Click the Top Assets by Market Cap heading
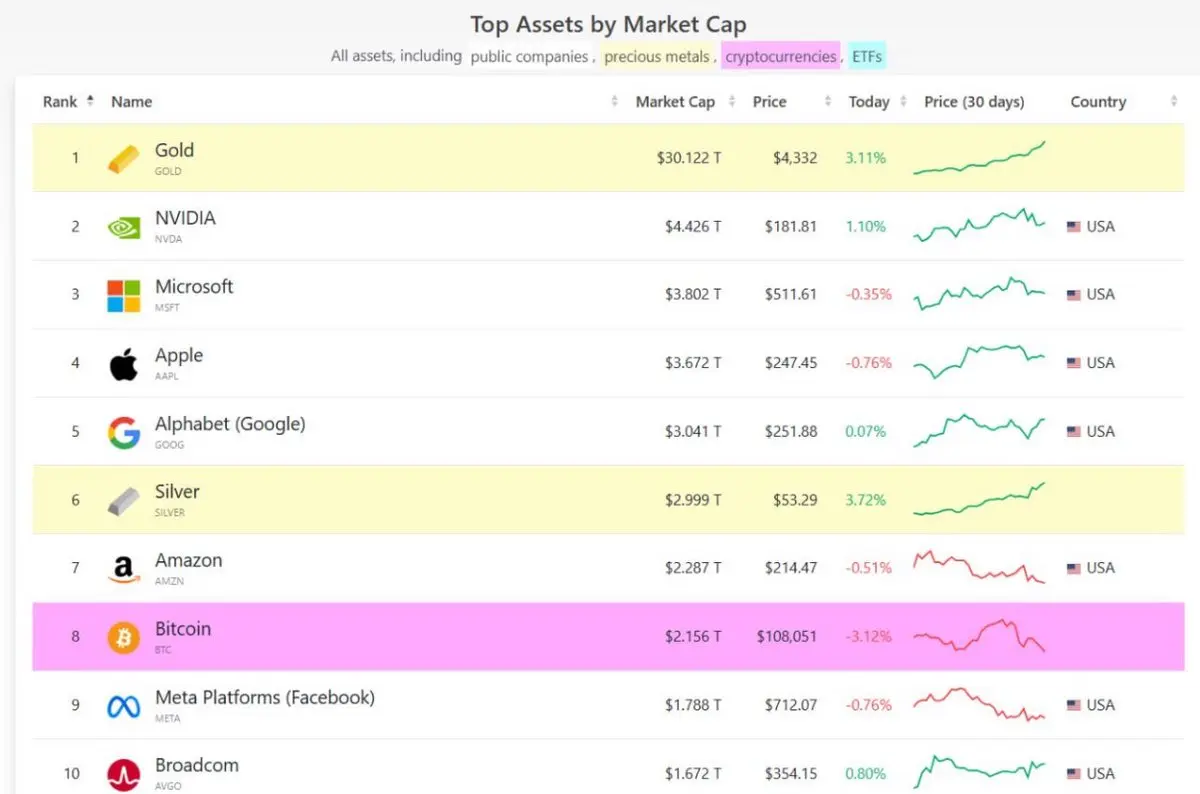 [x=608, y=24]
